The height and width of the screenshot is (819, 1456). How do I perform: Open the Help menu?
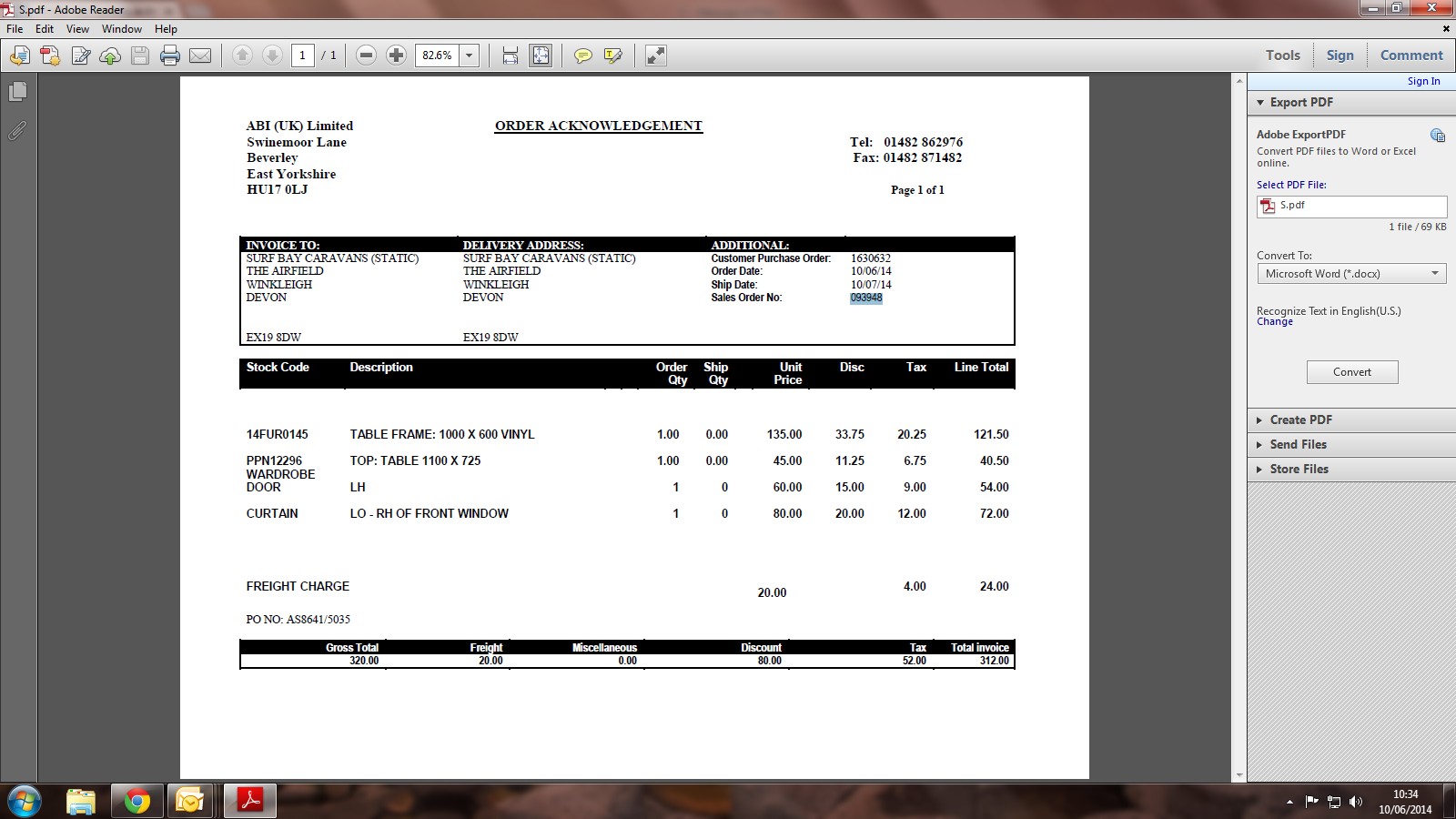pos(166,29)
